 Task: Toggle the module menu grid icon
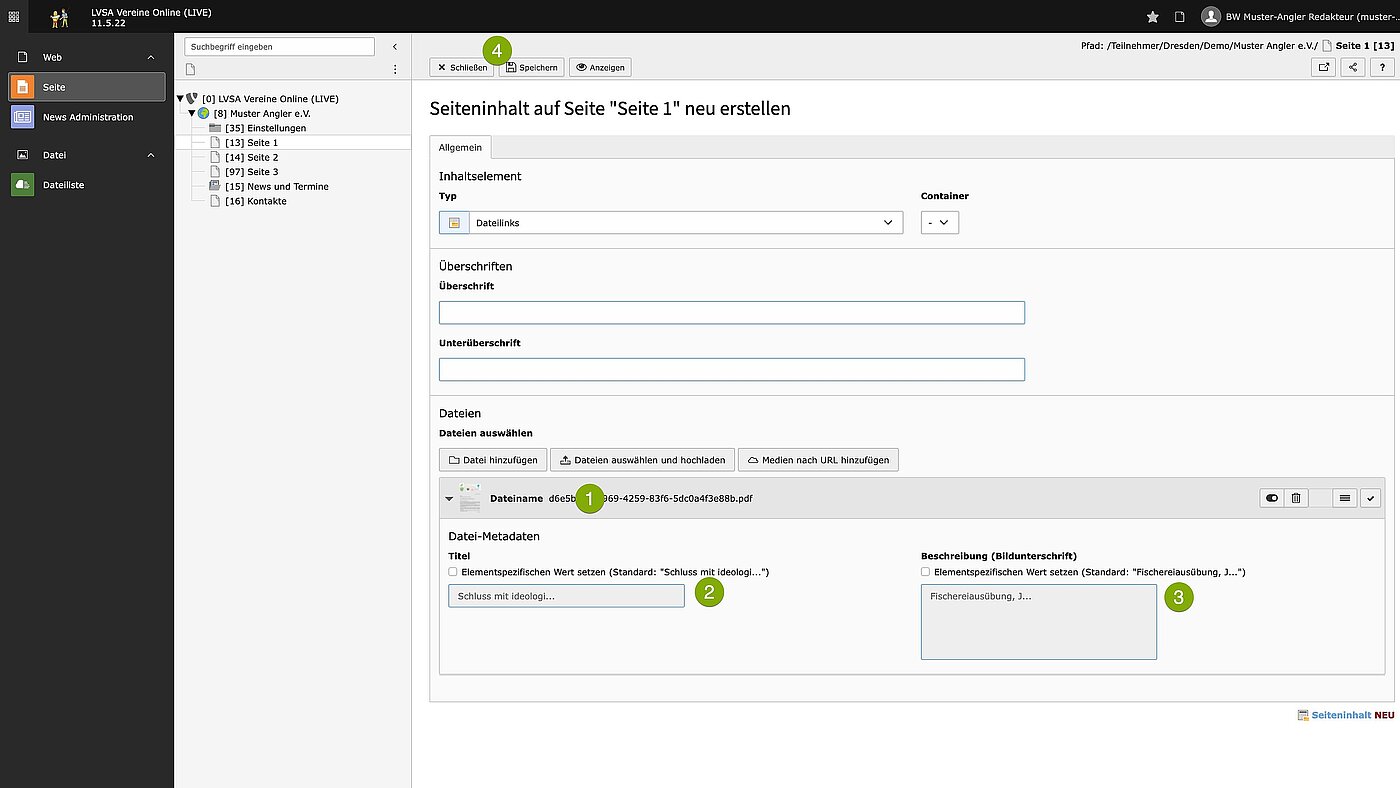click(14, 16)
